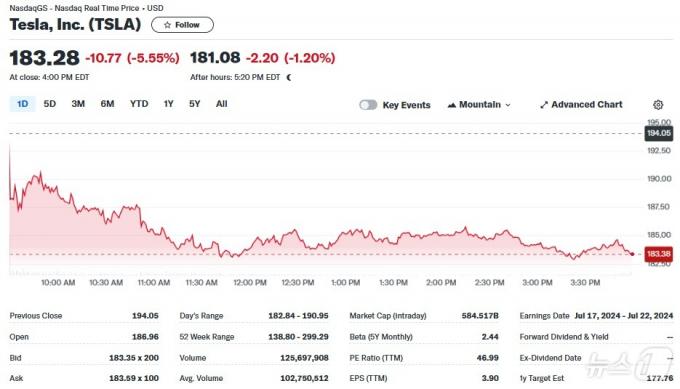The width and height of the screenshot is (680, 389).
Task: Open the Advanced Chart link
Action: click(581, 105)
